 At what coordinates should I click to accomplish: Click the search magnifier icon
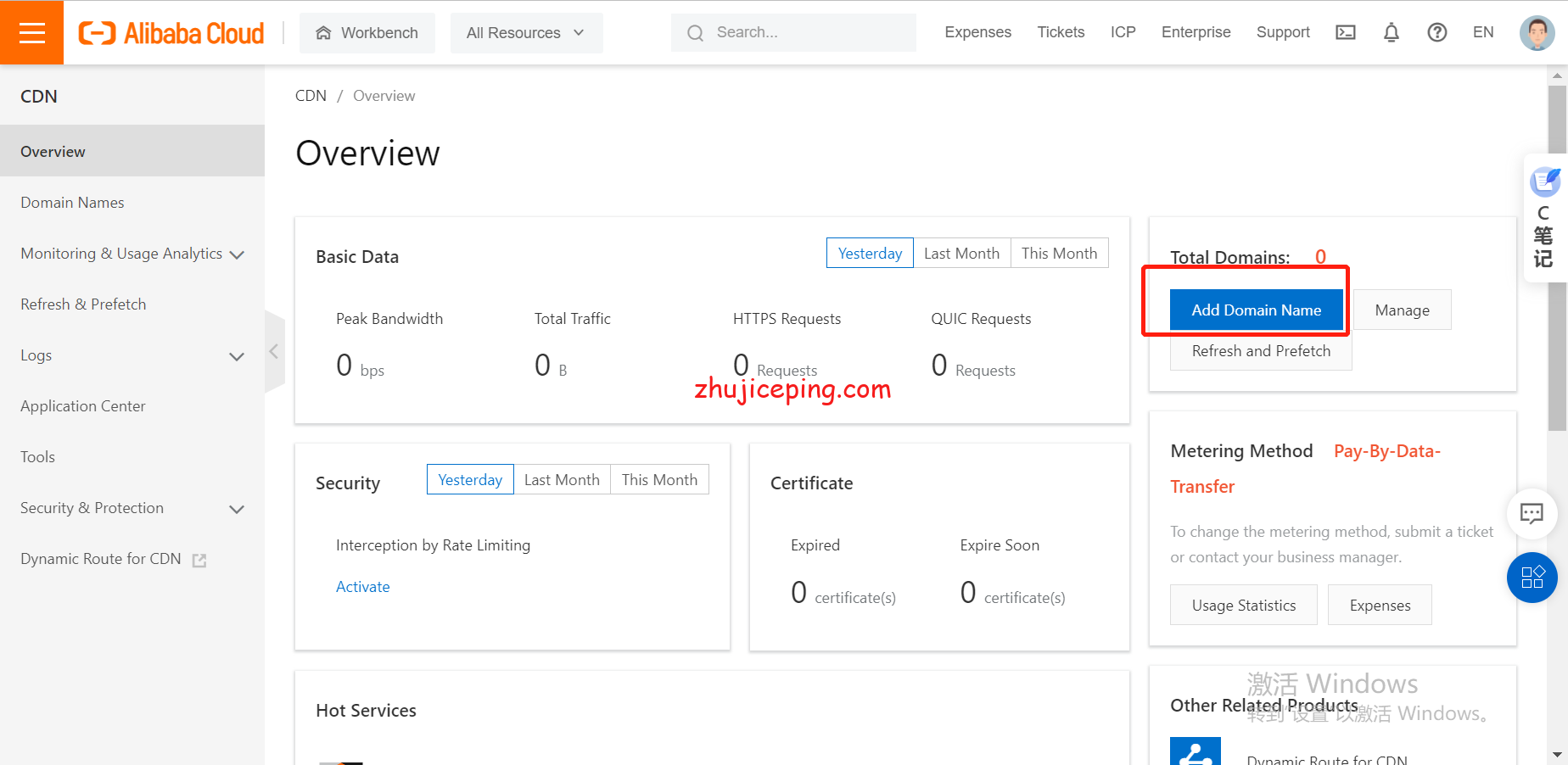tap(696, 33)
